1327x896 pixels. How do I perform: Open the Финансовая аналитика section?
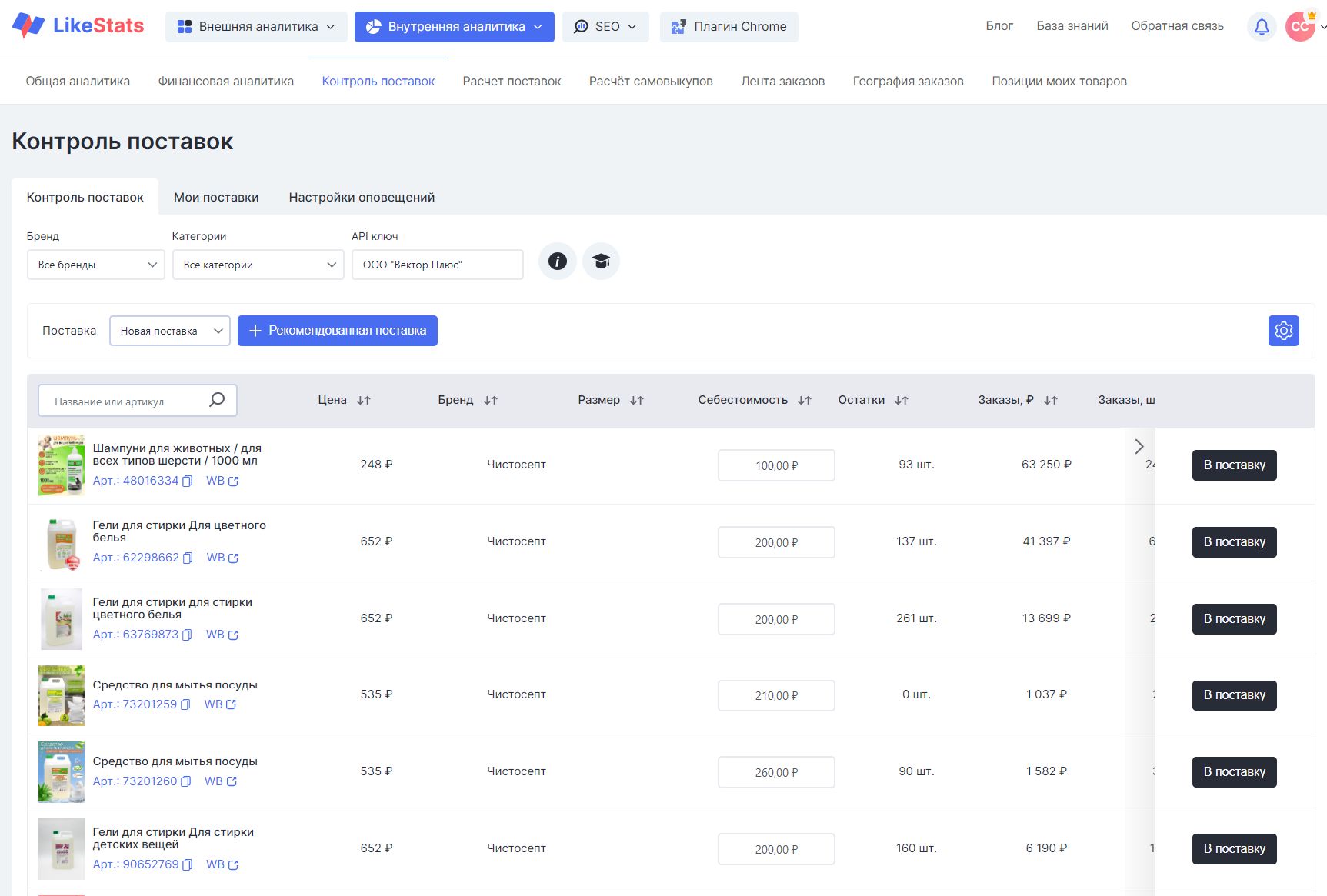coord(225,82)
